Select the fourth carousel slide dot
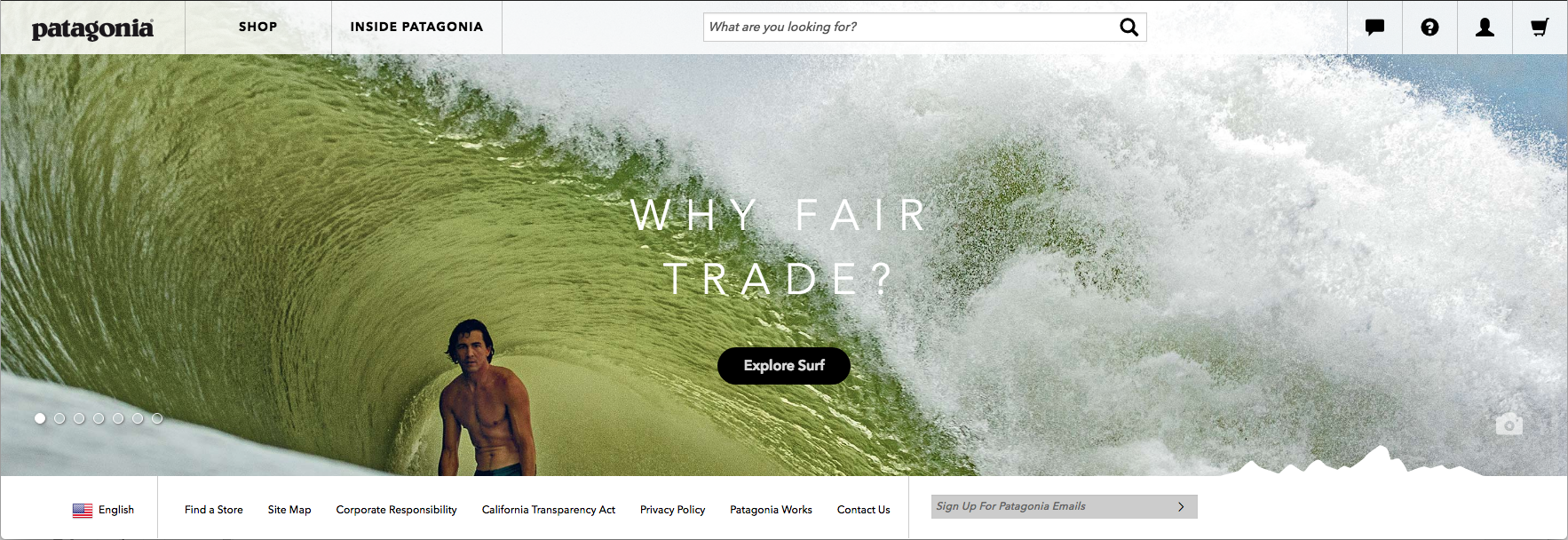This screenshot has width=1568, height=540. point(99,418)
